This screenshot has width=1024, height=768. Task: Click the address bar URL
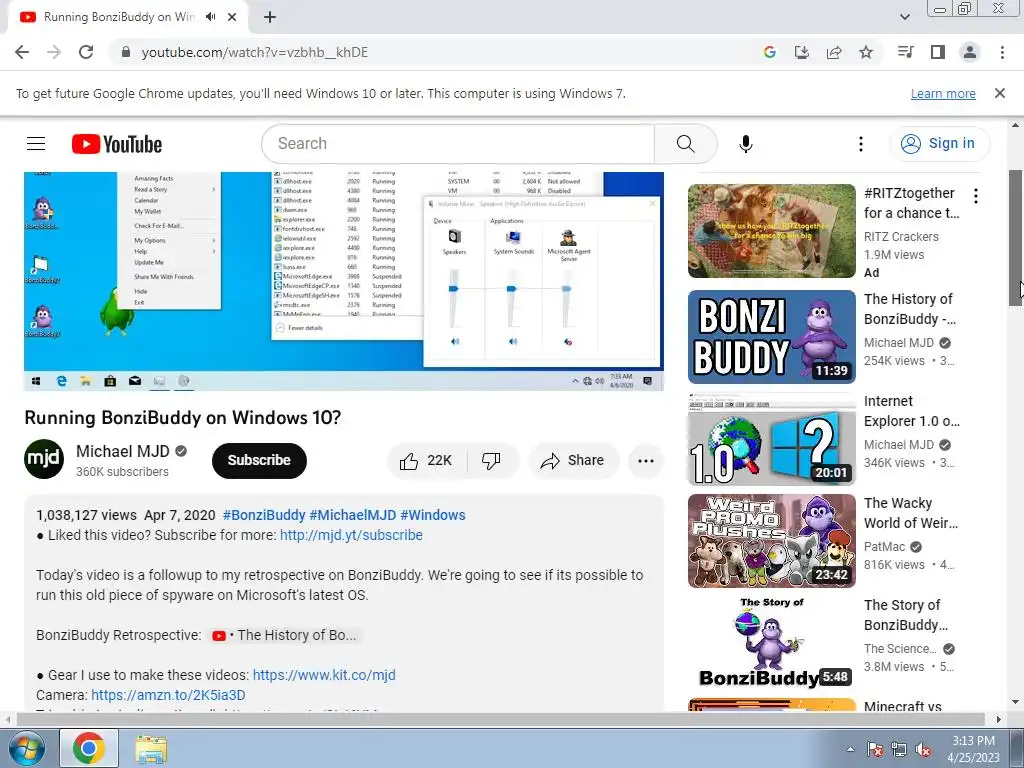pos(255,52)
